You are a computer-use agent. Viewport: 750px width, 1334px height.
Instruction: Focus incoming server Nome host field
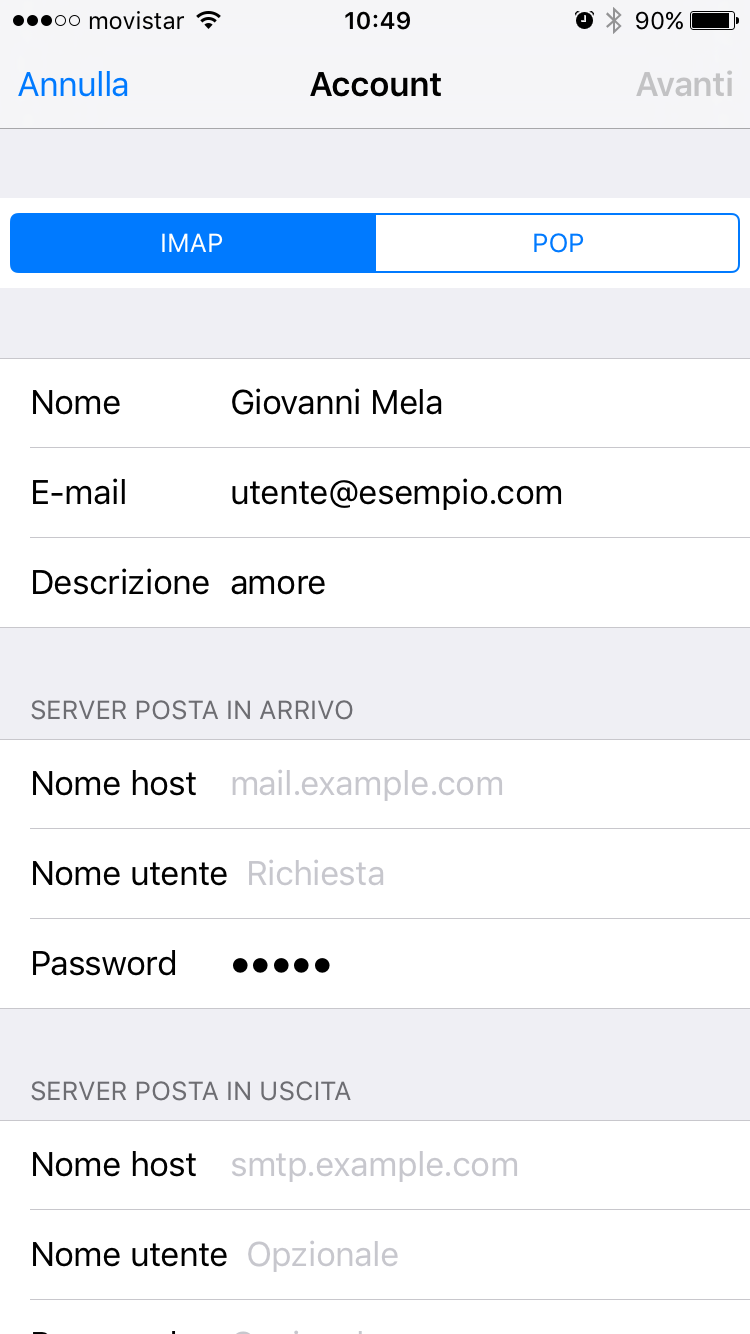coord(375,784)
